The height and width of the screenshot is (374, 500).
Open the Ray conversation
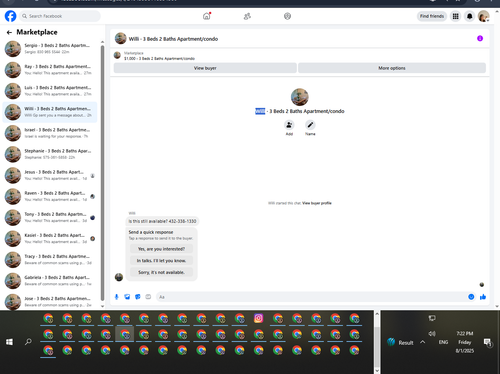[x=50, y=70]
